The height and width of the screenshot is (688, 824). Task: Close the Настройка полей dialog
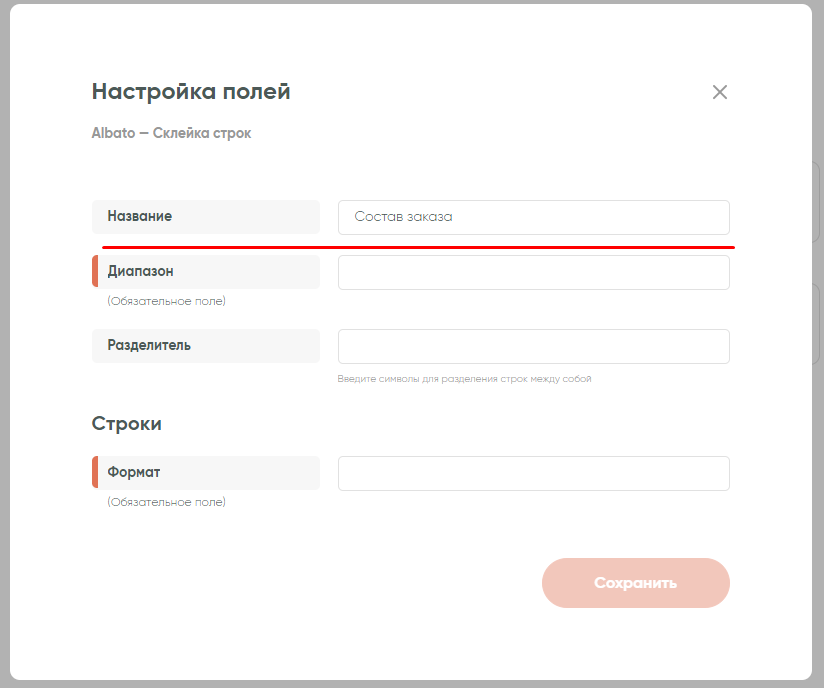coord(720,92)
